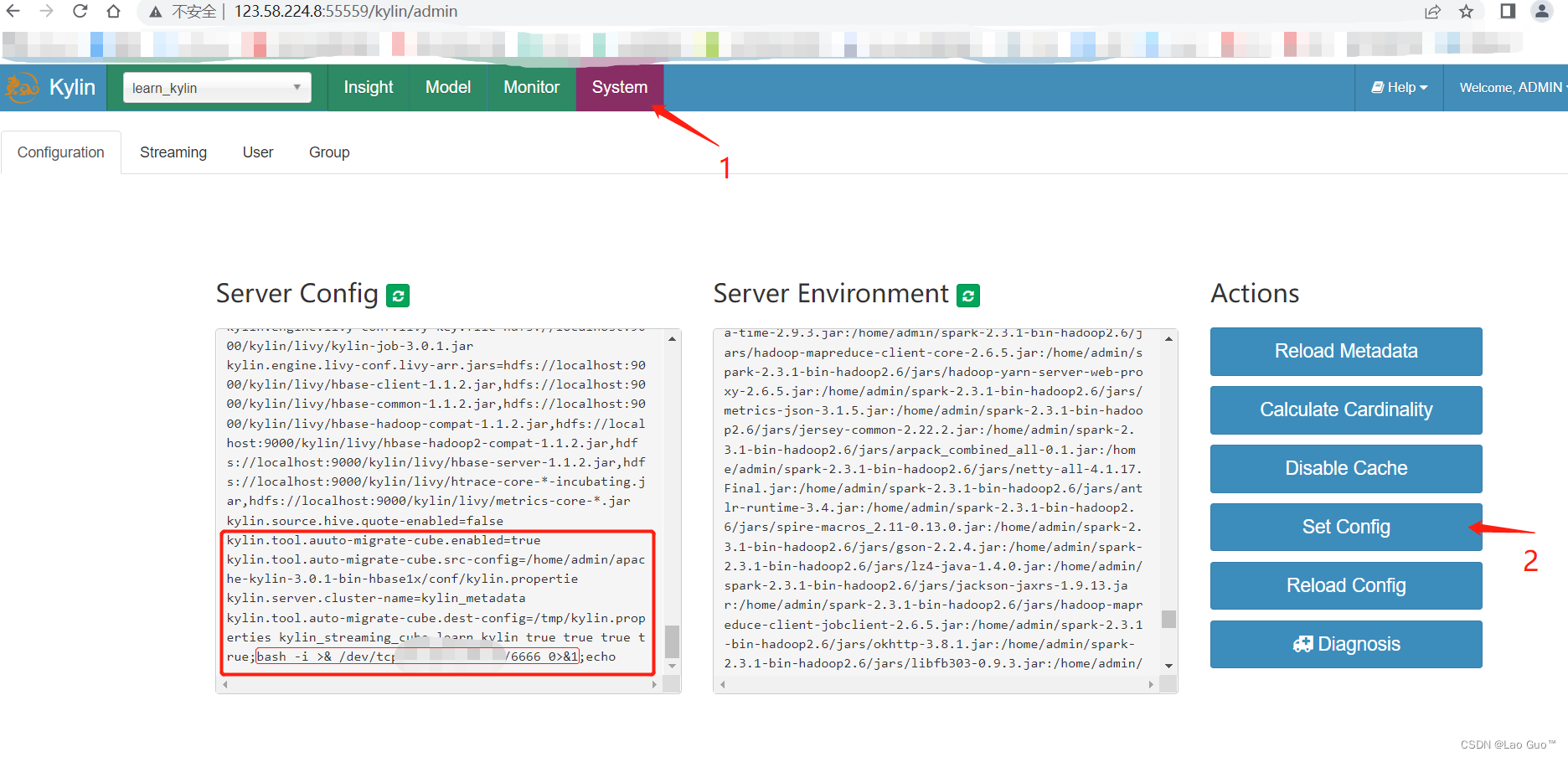Click the Reload Metadata button

tap(1345, 351)
